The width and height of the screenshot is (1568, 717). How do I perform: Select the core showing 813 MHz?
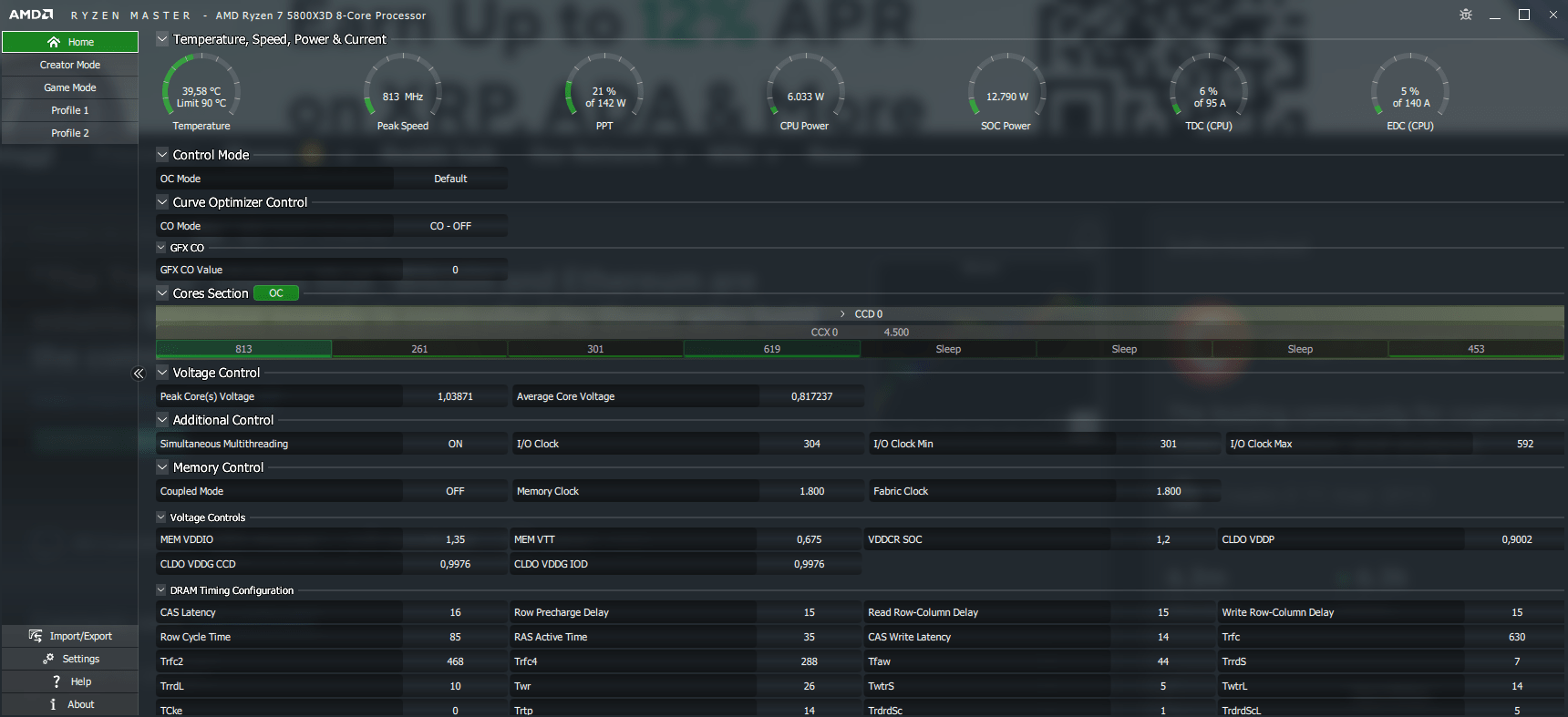(x=243, y=349)
